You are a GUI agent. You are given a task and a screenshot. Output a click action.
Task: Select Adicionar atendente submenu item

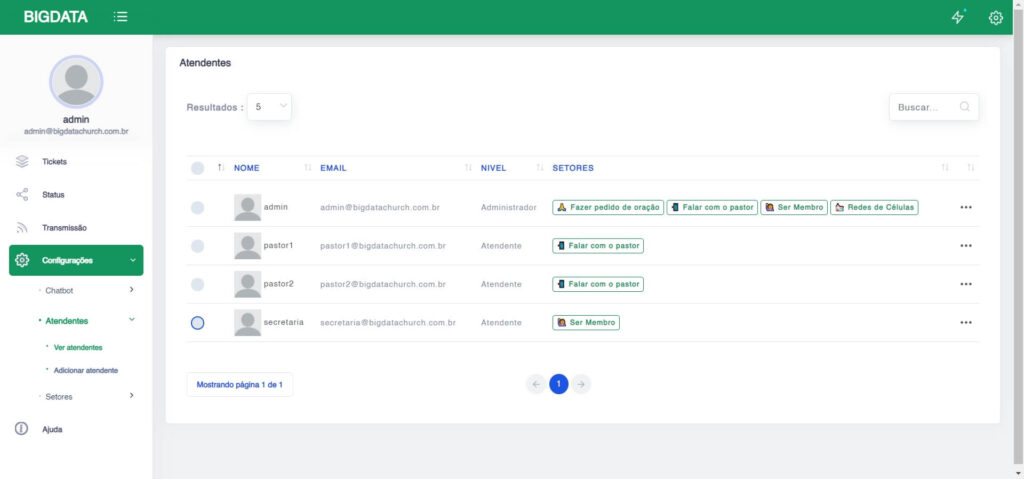click(86, 370)
